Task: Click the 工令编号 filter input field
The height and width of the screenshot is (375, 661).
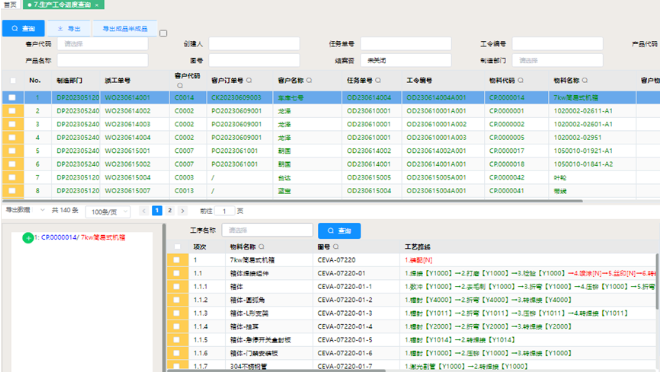Action: click(x=557, y=44)
